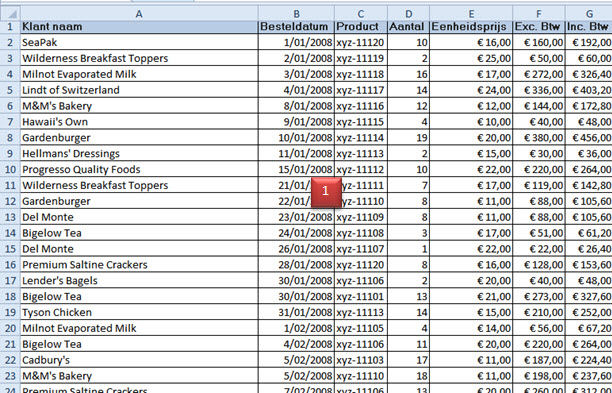Click unit price € 24,00

471,90
